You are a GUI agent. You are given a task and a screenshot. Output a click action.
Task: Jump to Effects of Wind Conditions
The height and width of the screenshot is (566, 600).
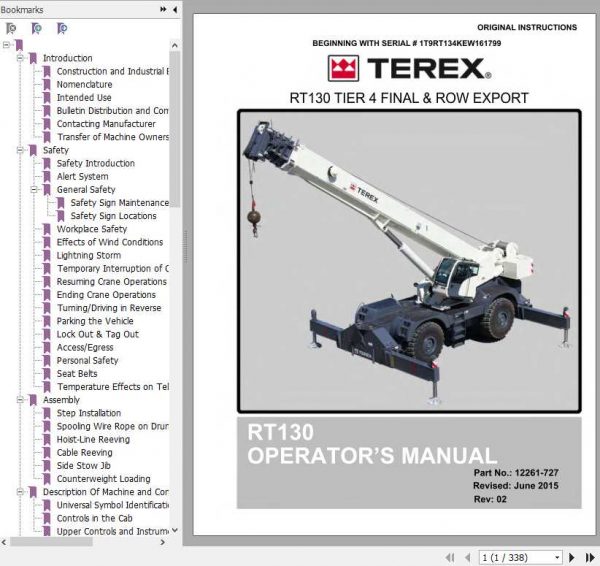click(x=110, y=242)
